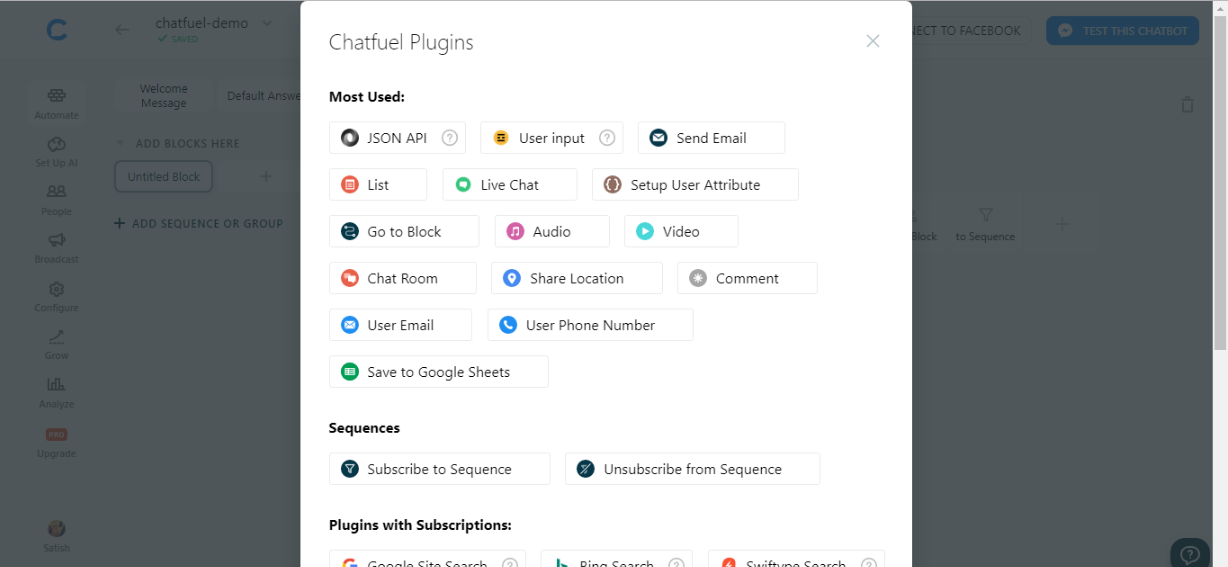Viewport: 1228px width, 567px height.
Task: Collapse the ADD BLOCKS HERE group
Action: tap(121, 143)
